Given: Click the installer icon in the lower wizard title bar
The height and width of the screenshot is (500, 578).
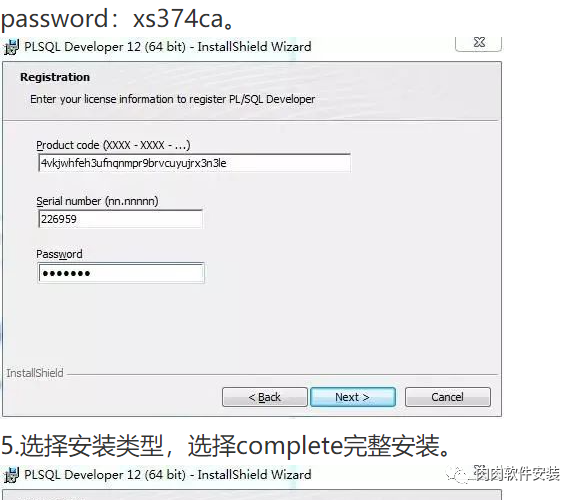Looking at the screenshot, I should 11,475.
